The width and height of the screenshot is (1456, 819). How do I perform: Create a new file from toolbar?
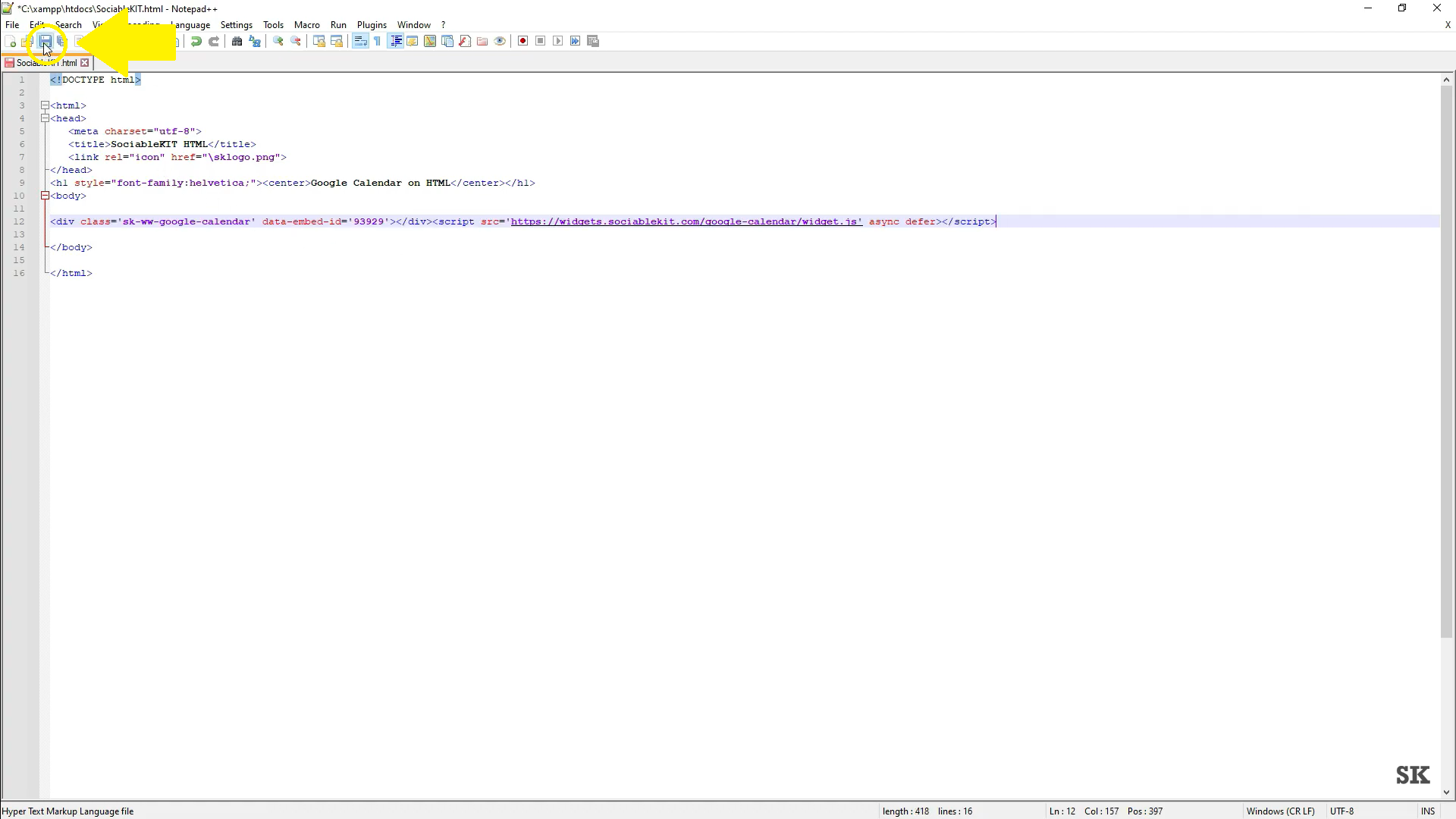11,42
